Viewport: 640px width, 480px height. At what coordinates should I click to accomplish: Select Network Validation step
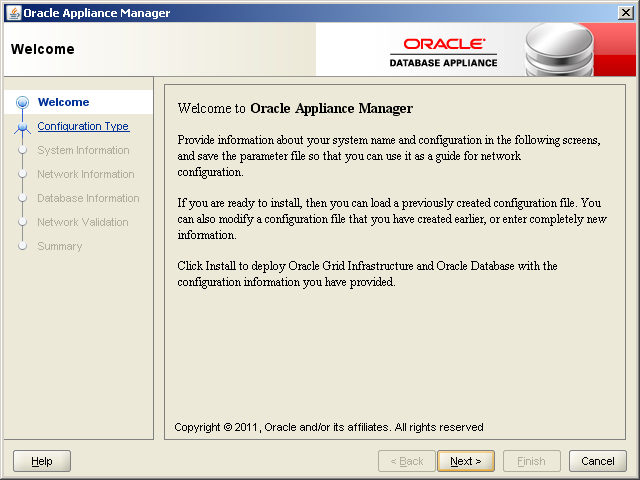coord(82,222)
